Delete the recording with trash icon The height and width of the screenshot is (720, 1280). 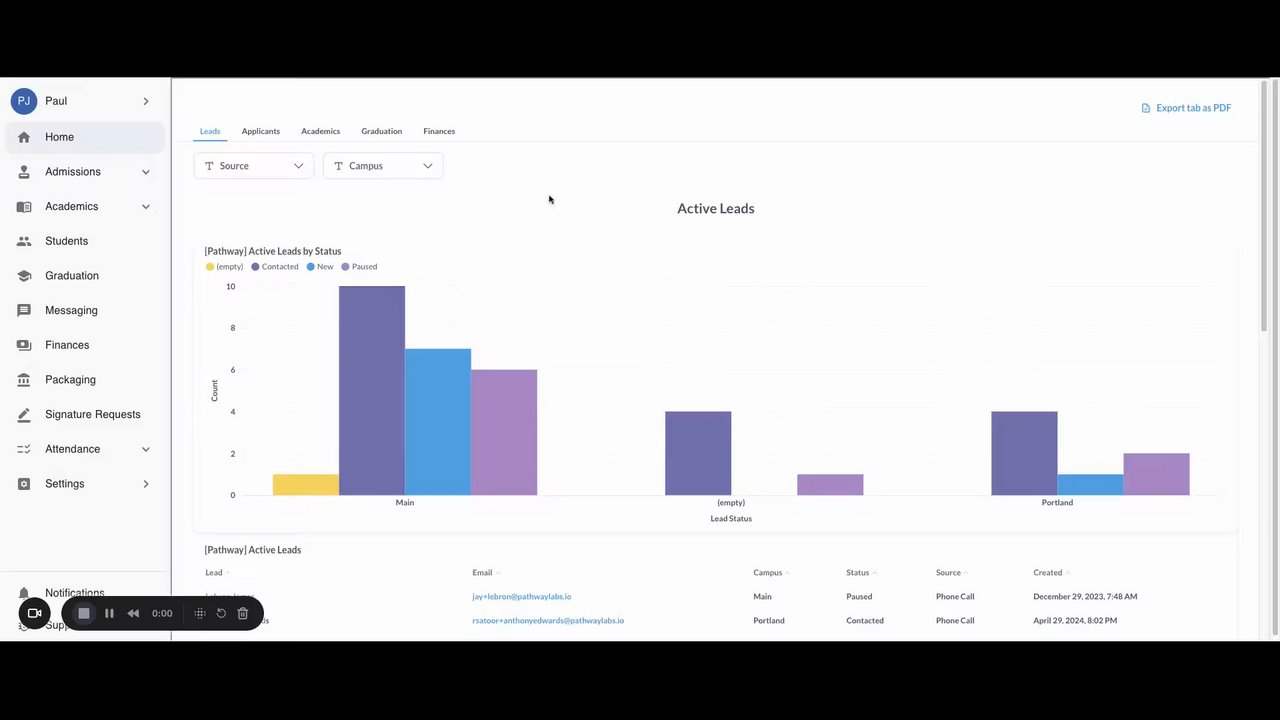point(242,613)
